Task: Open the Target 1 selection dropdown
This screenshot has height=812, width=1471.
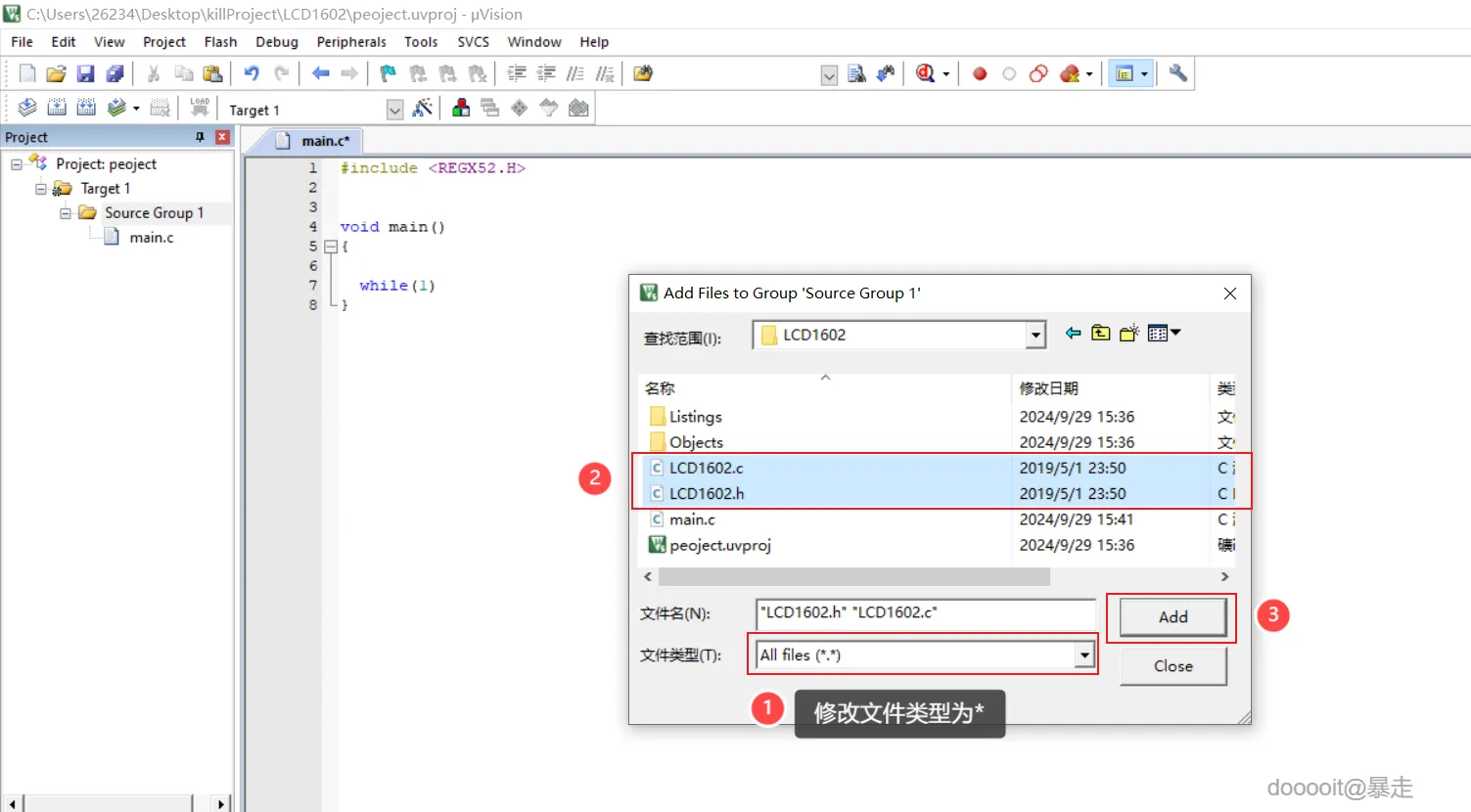Action: [394, 110]
